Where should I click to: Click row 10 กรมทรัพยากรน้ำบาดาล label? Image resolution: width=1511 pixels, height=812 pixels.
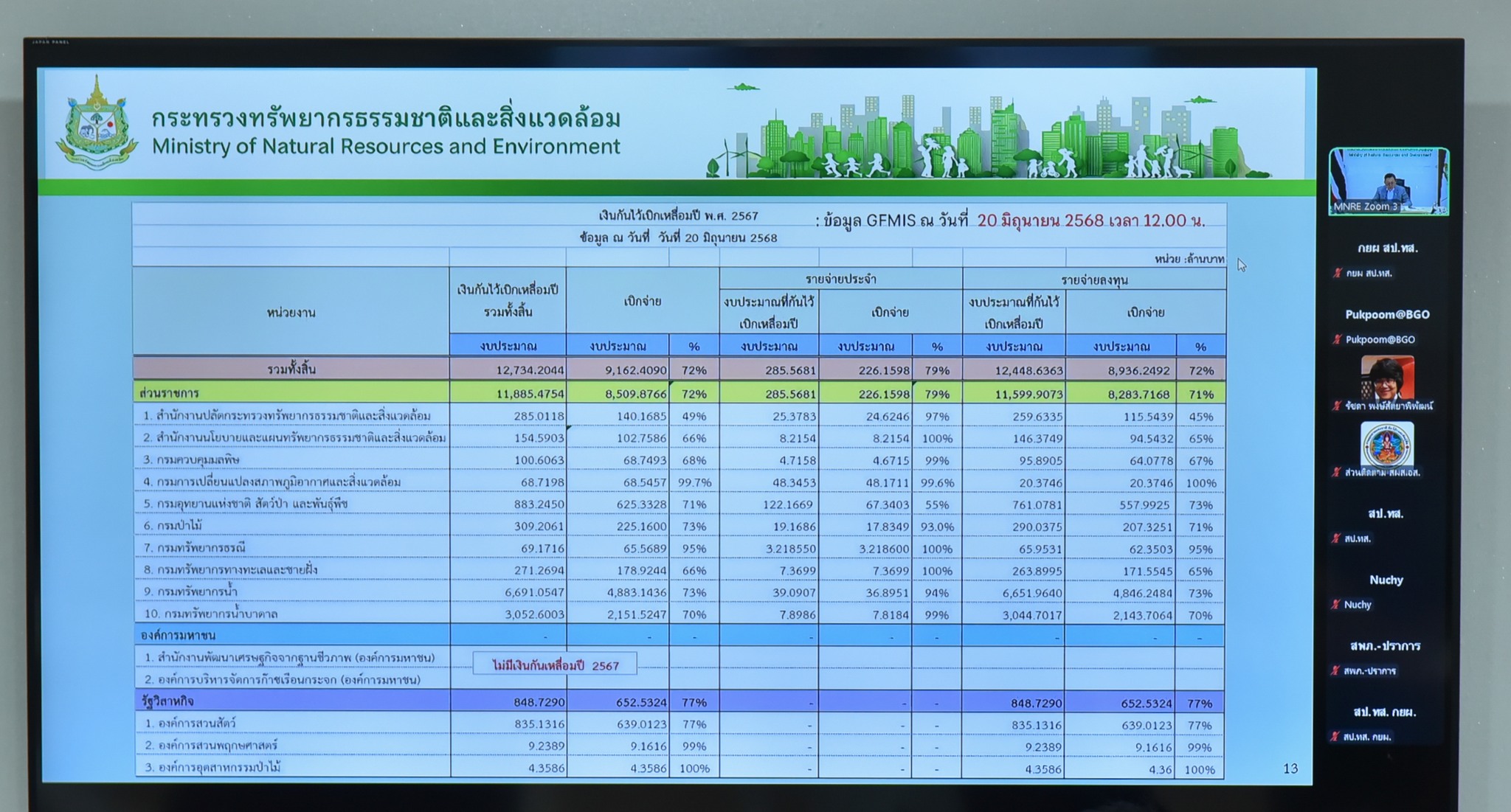click(x=210, y=614)
